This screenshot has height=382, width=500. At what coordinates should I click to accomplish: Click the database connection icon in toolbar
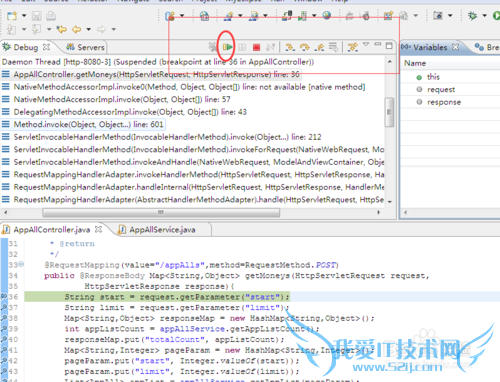pyautogui.click(x=287, y=16)
